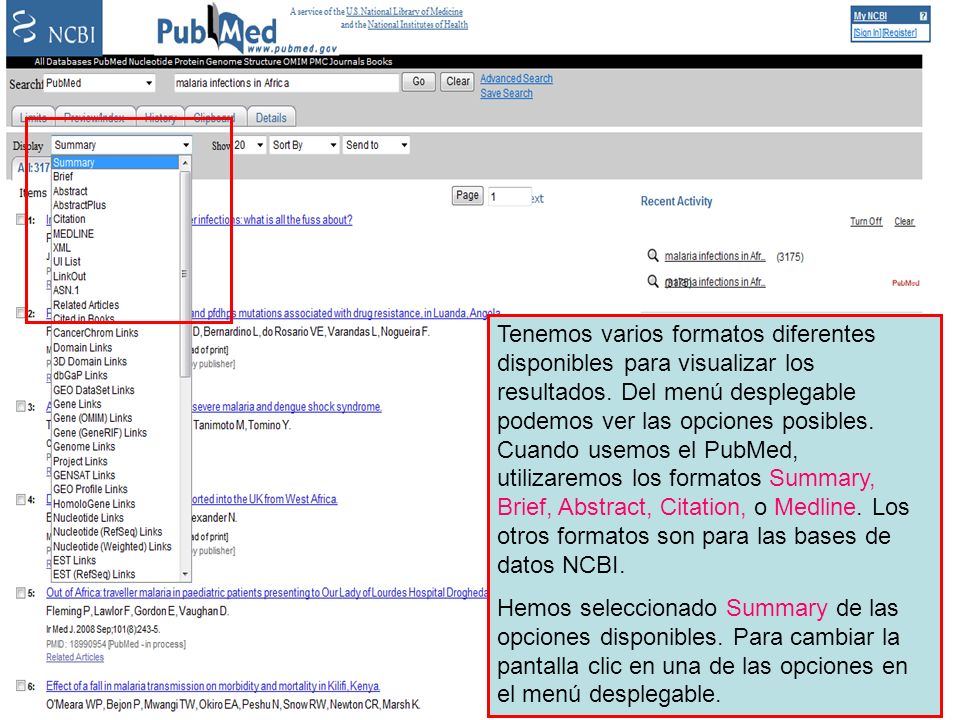Check the box for result 6

tap(21, 686)
